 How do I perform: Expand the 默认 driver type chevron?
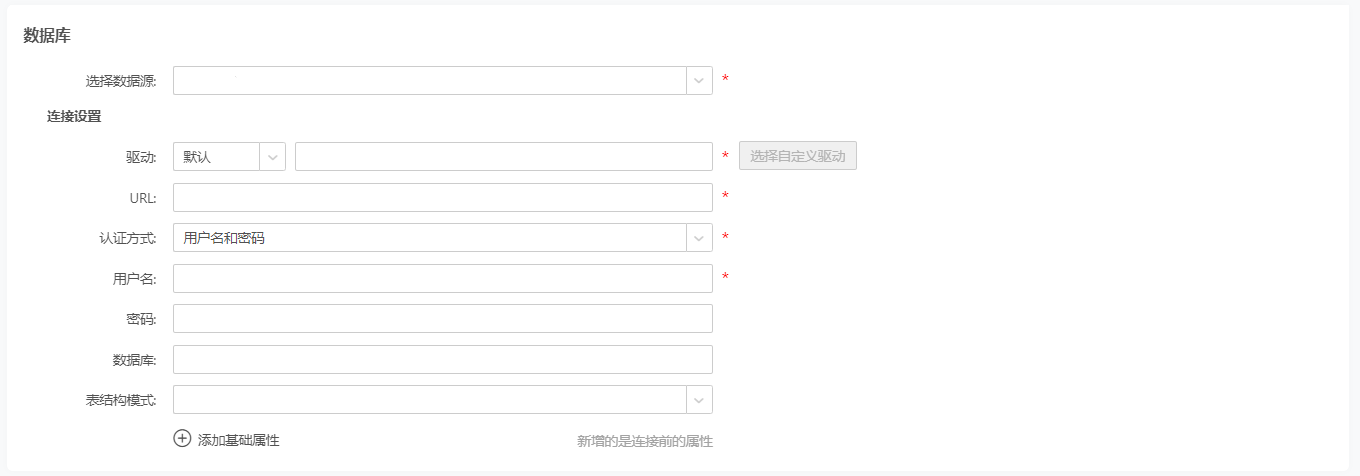(272, 157)
